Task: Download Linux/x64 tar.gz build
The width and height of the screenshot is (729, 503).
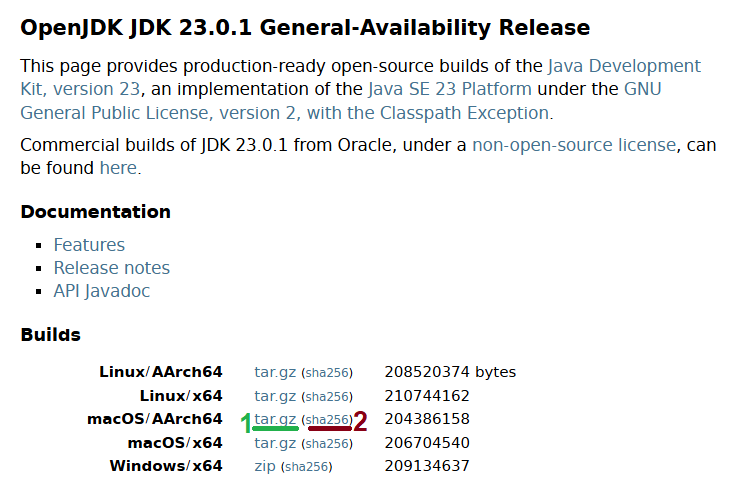Action: 275,396
